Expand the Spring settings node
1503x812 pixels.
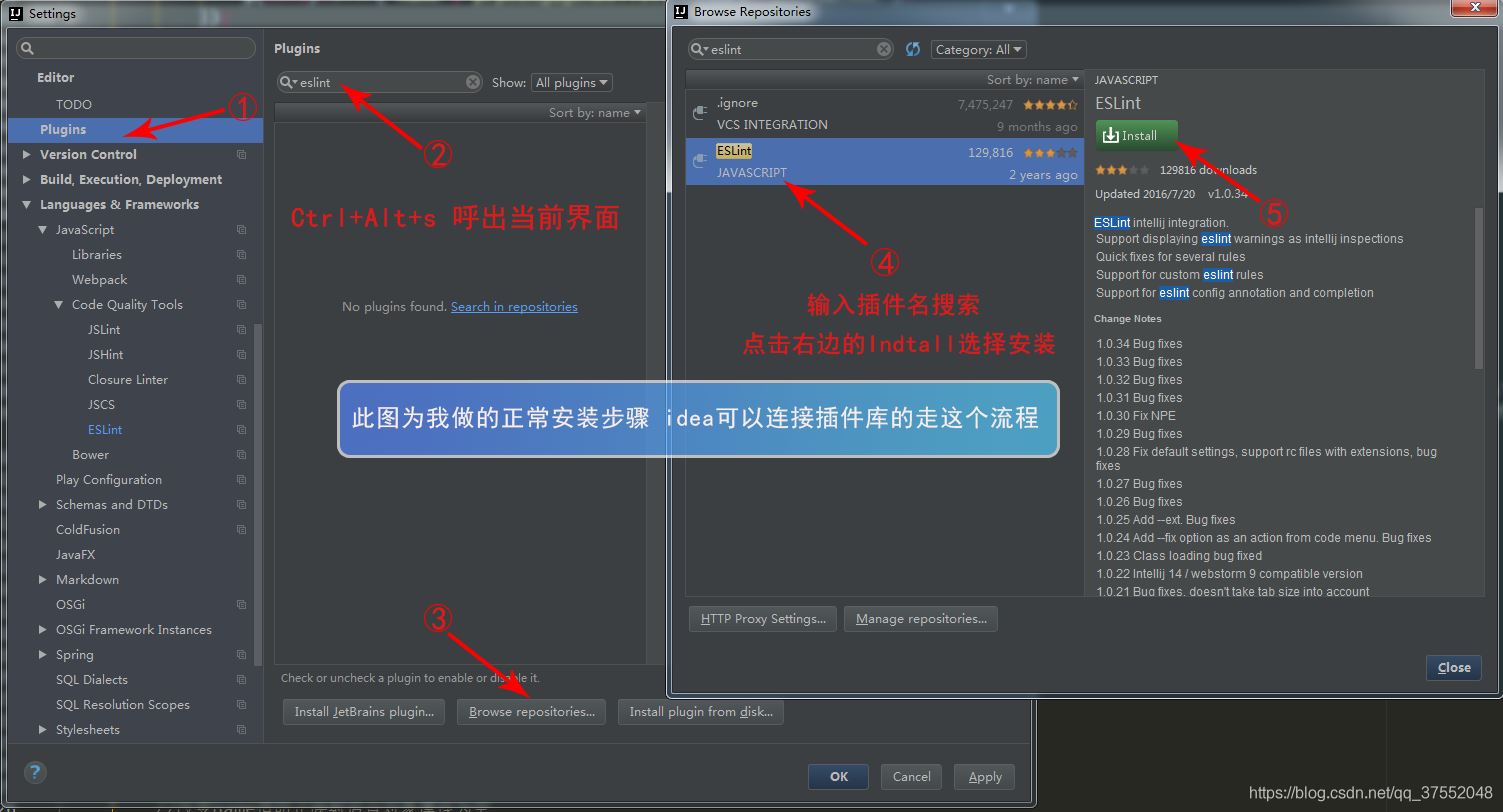tap(42, 654)
